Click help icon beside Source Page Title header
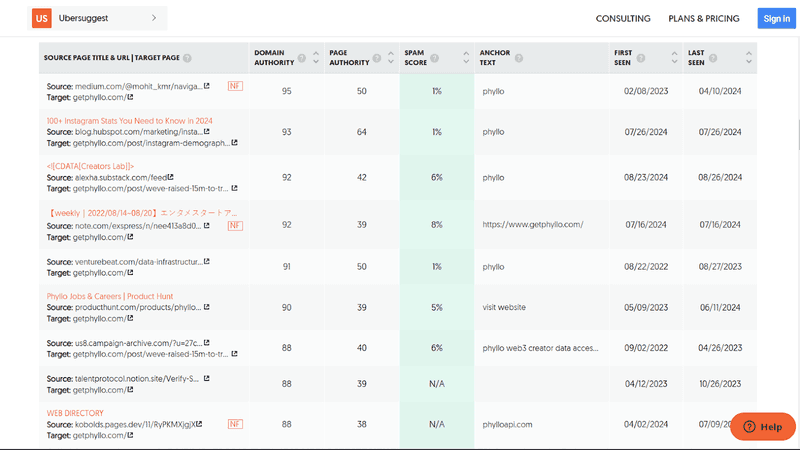This screenshot has height=450, width=800. 187,58
